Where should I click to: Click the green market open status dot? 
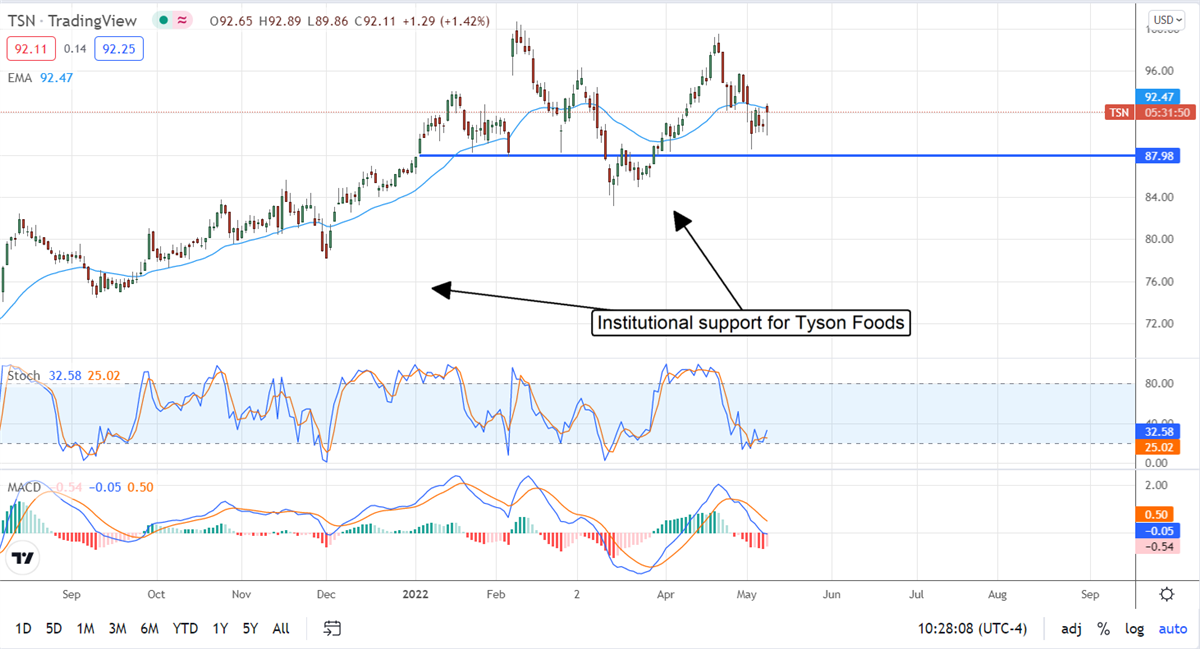pyautogui.click(x=162, y=20)
